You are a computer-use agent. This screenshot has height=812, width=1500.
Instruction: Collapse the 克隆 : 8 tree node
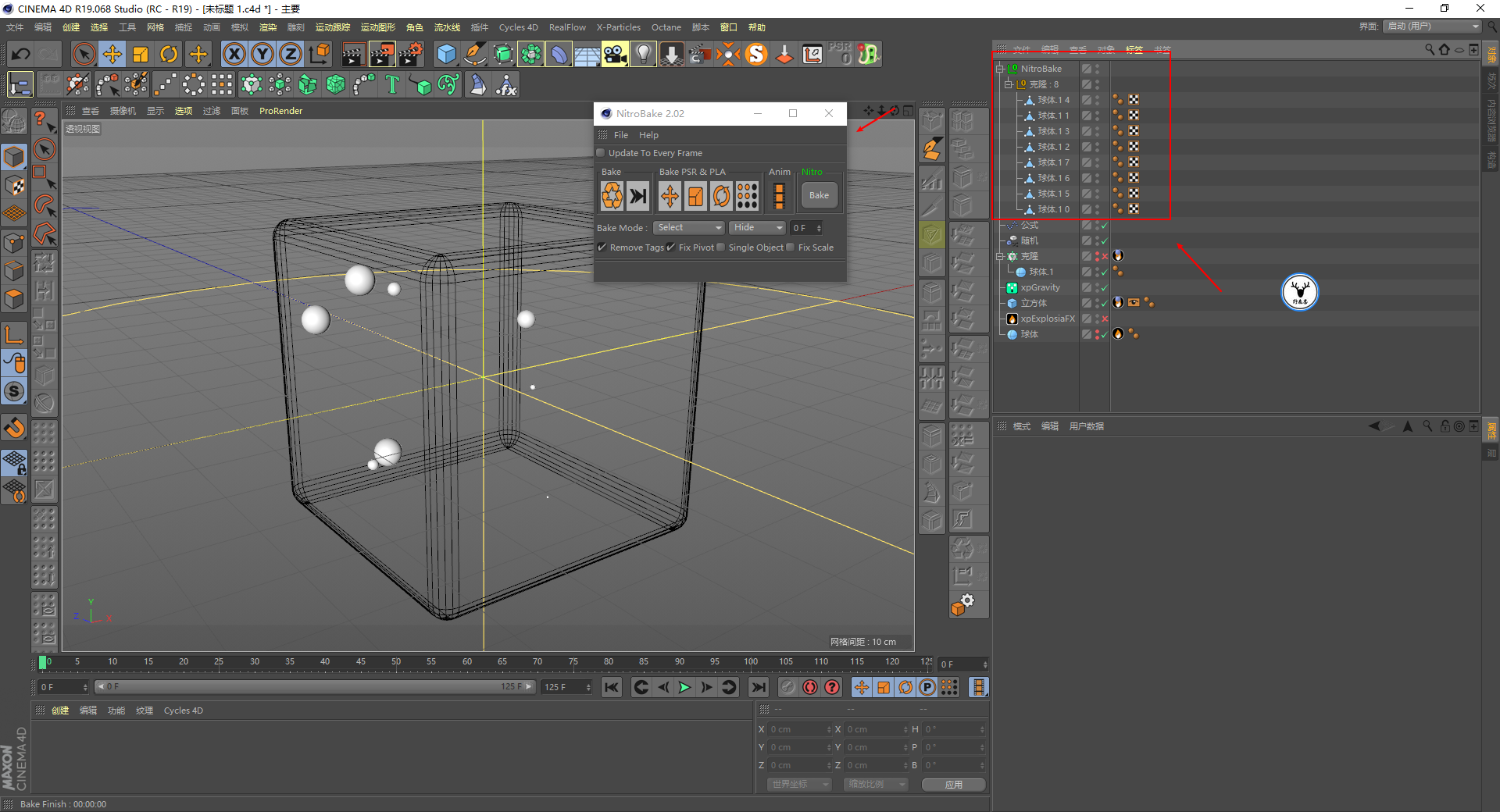1008,84
